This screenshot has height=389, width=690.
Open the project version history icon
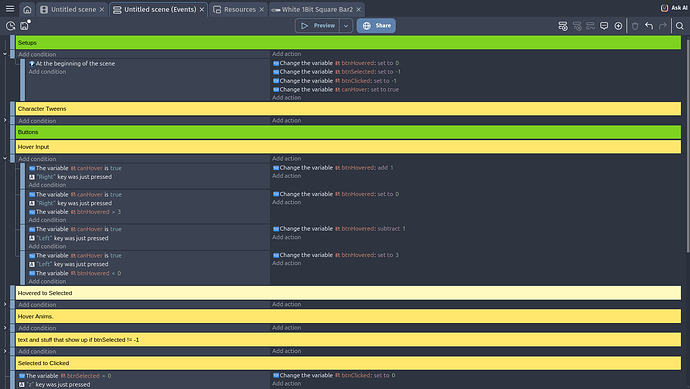(x=11, y=26)
